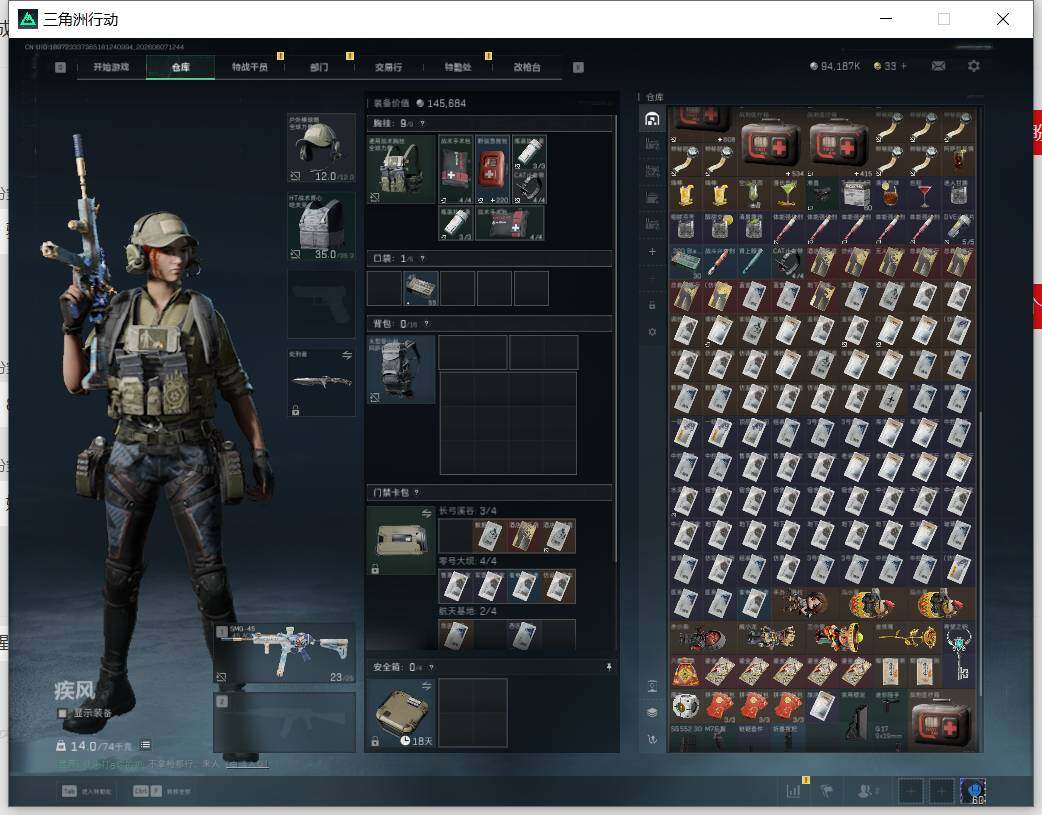Select the jeweled key trophy item
The width and height of the screenshot is (1042, 815).
[x=958, y=654]
